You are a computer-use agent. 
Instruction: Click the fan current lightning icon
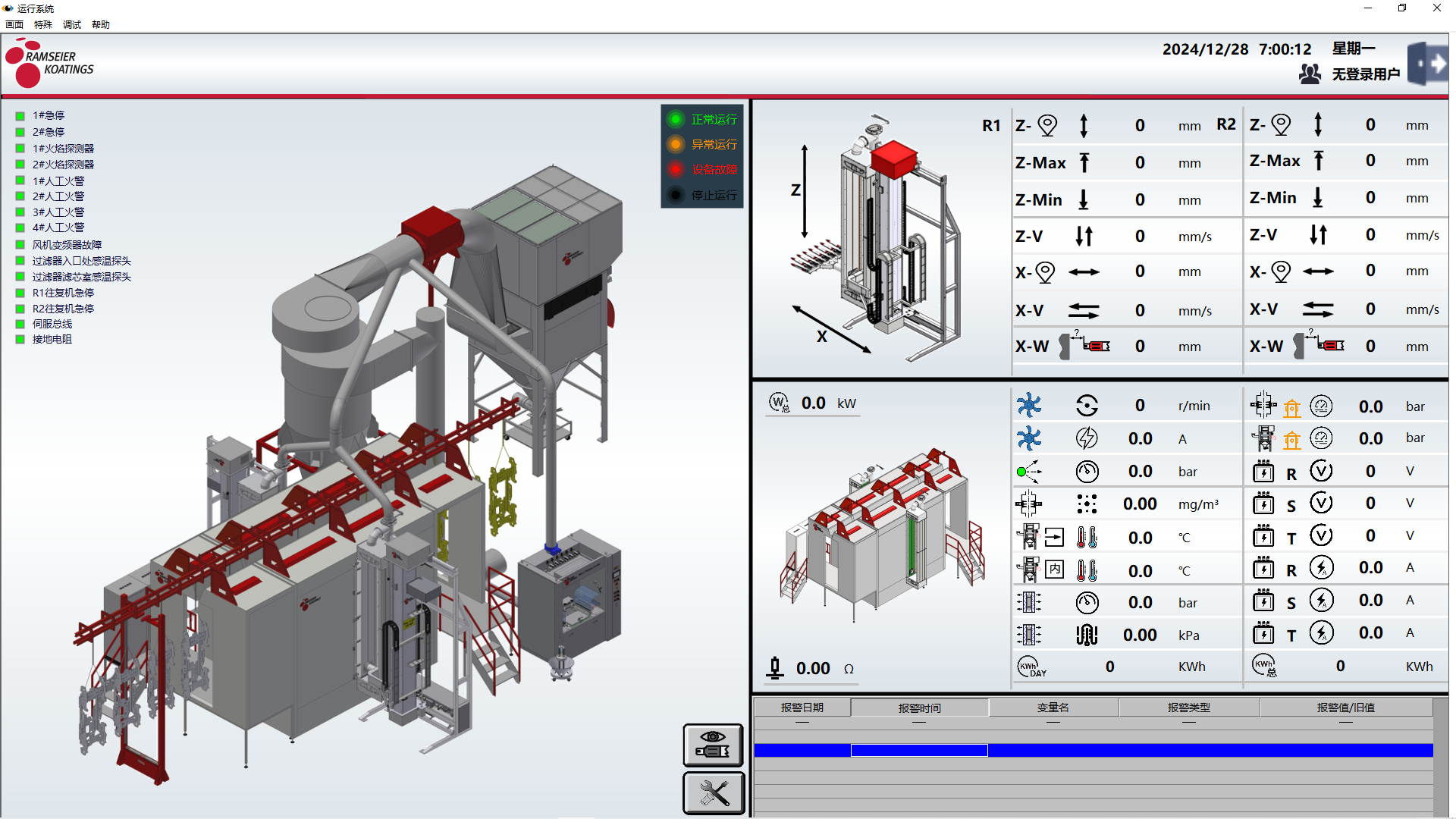[x=1087, y=438]
